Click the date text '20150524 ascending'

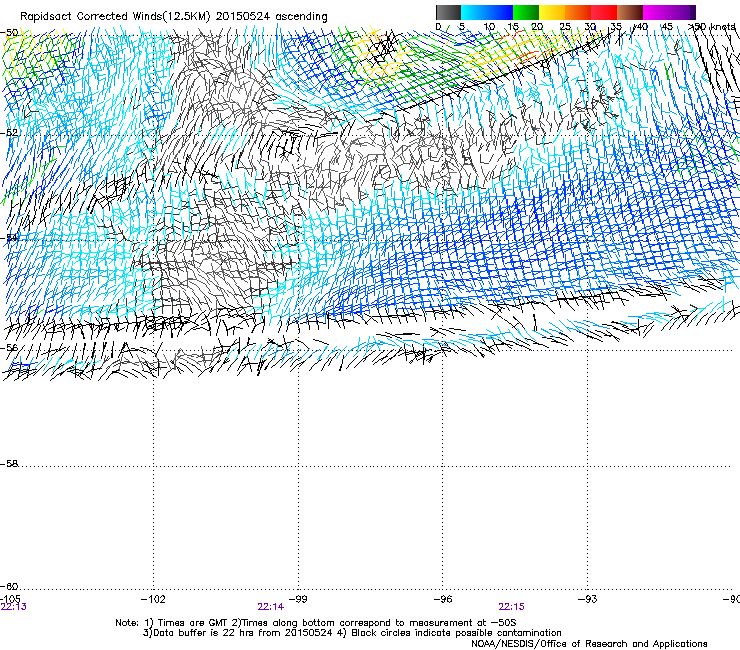click(271, 17)
